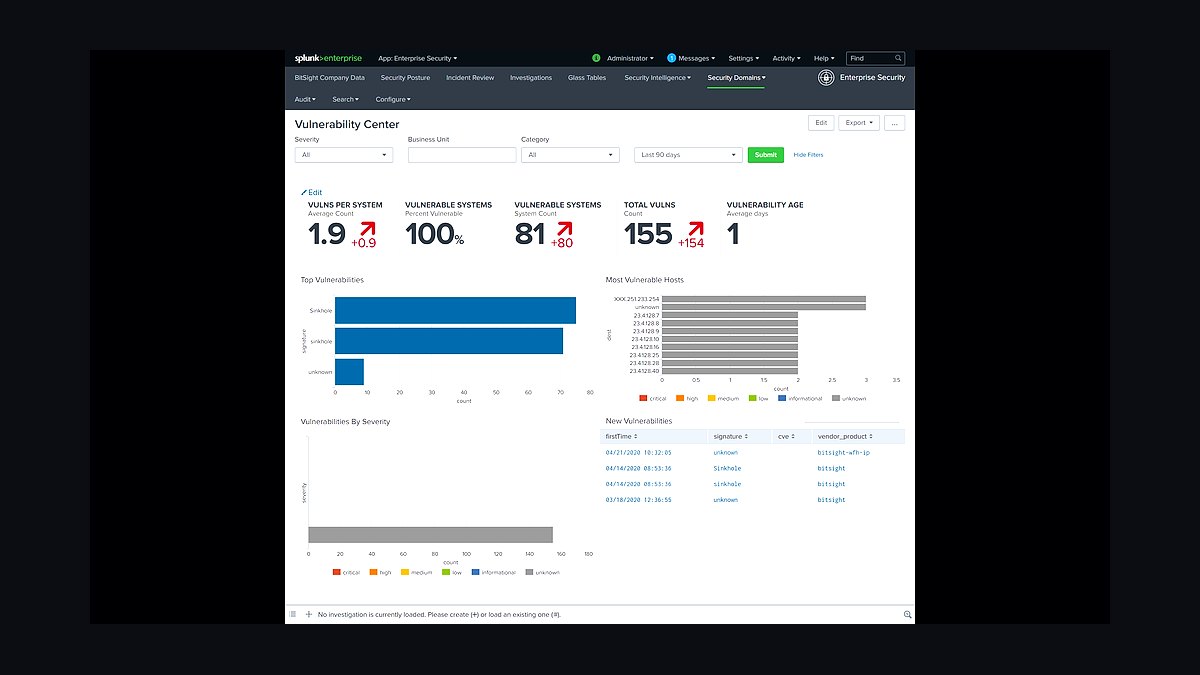The image size is (1200, 675).
Task: Sort the table by the vendor_product column
Action: click(845, 436)
